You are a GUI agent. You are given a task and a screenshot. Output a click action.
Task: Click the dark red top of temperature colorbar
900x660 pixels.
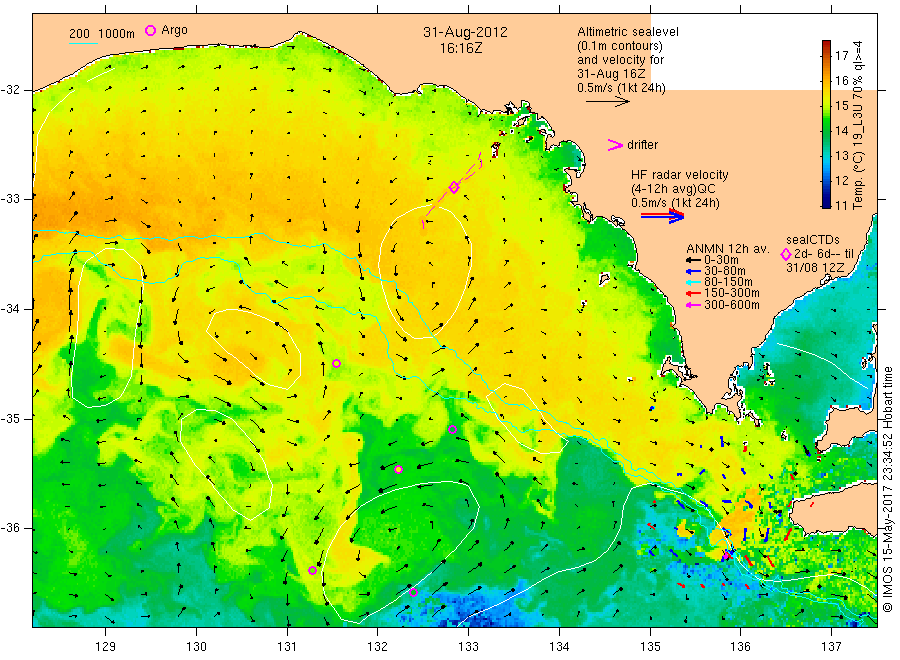point(827,44)
